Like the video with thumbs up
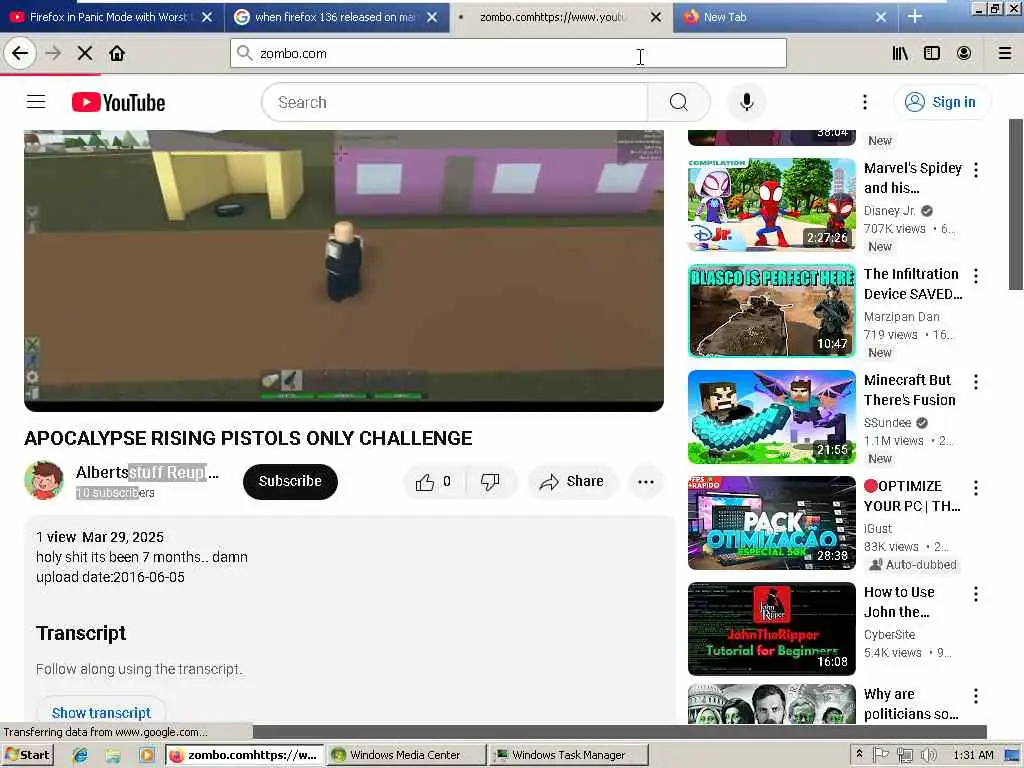Image resolution: width=1024 pixels, height=768 pixels. click(x=434, y=482)
